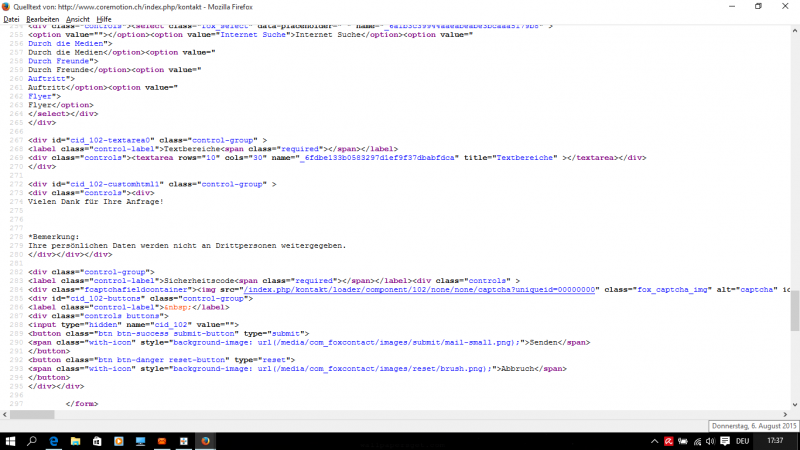Click 'Auftritt</option>' on line 261
Viewport: 800px width, 450px height.
68,87
